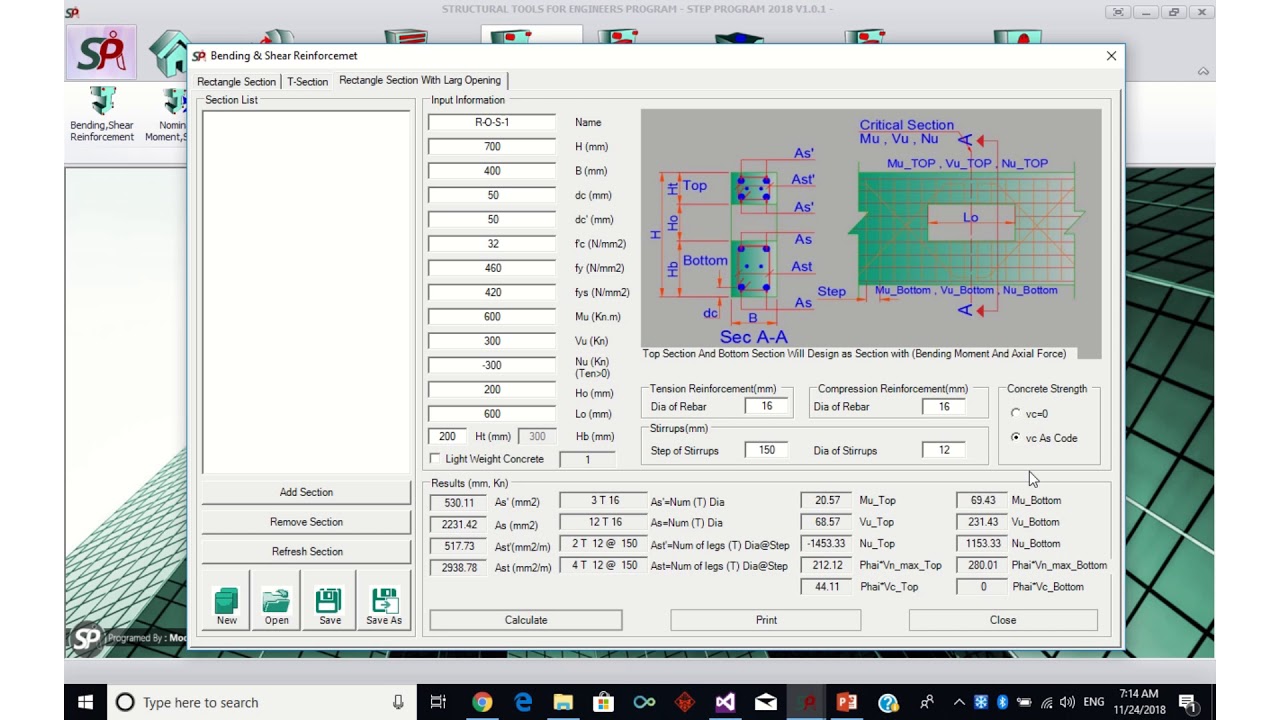Open Task View on taskbar
The height and width of the screenshot is (720, 1280).
438,702
